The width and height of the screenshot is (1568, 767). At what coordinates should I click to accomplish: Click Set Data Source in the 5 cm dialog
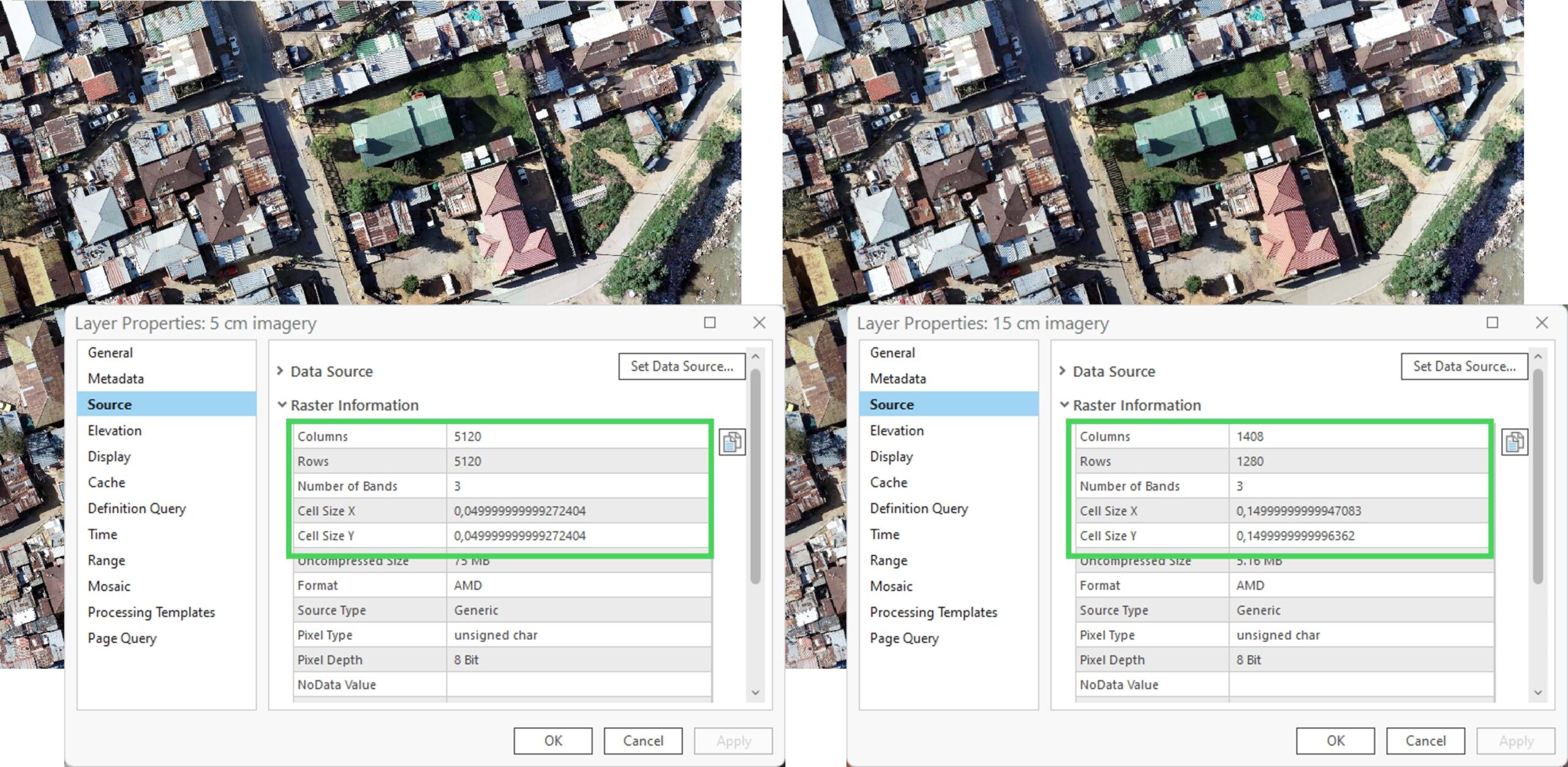coord(682,366)
